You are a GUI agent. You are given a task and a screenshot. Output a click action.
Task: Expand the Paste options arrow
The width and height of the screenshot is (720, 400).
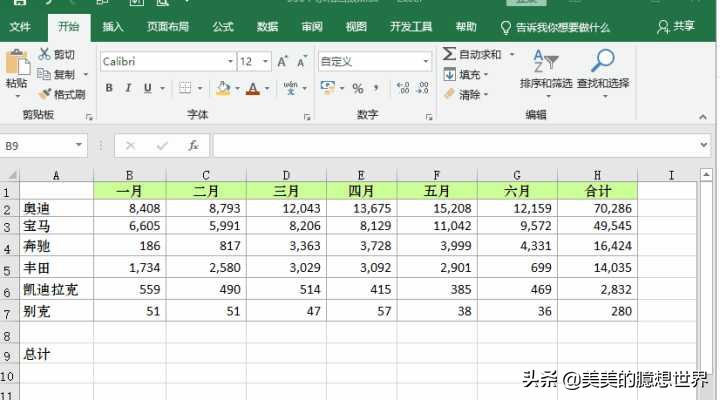(x=17, y=96)
